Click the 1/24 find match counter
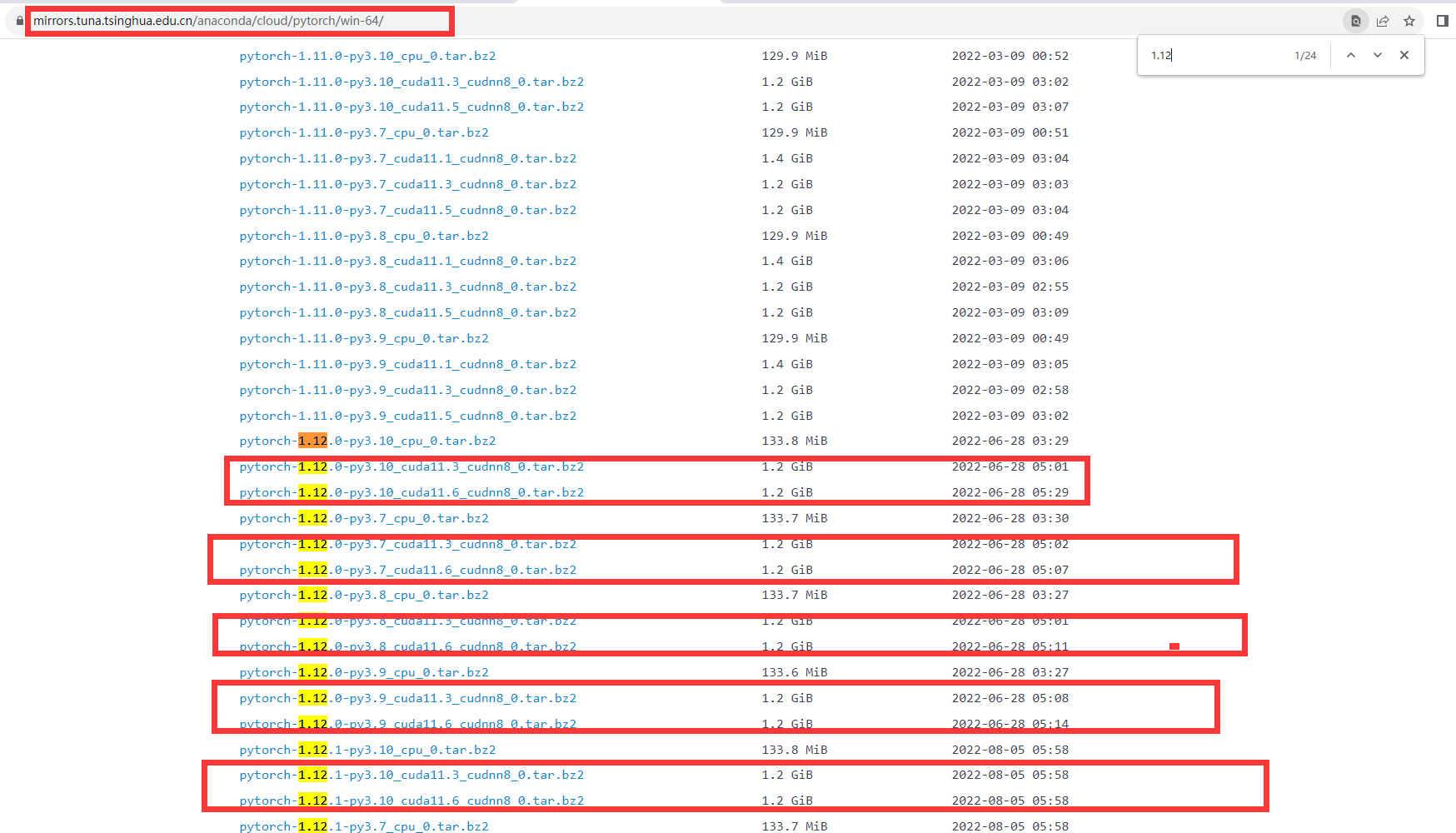 tap(1305, 56)
